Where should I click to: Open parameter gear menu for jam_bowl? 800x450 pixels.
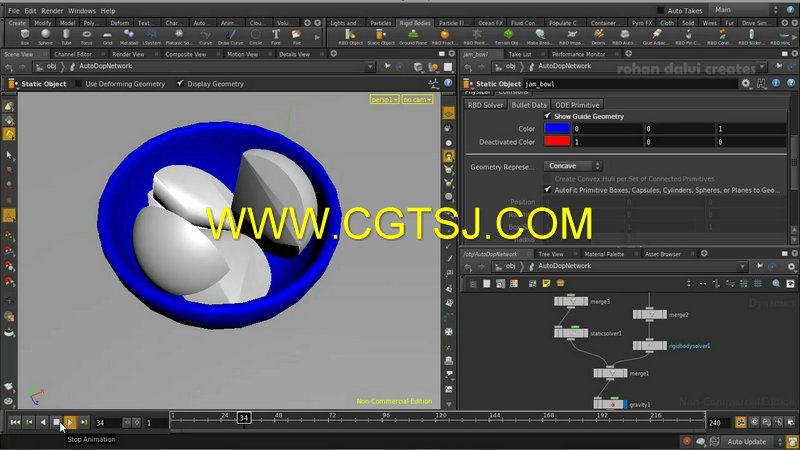pyautogui.click(x=746, y=84)
